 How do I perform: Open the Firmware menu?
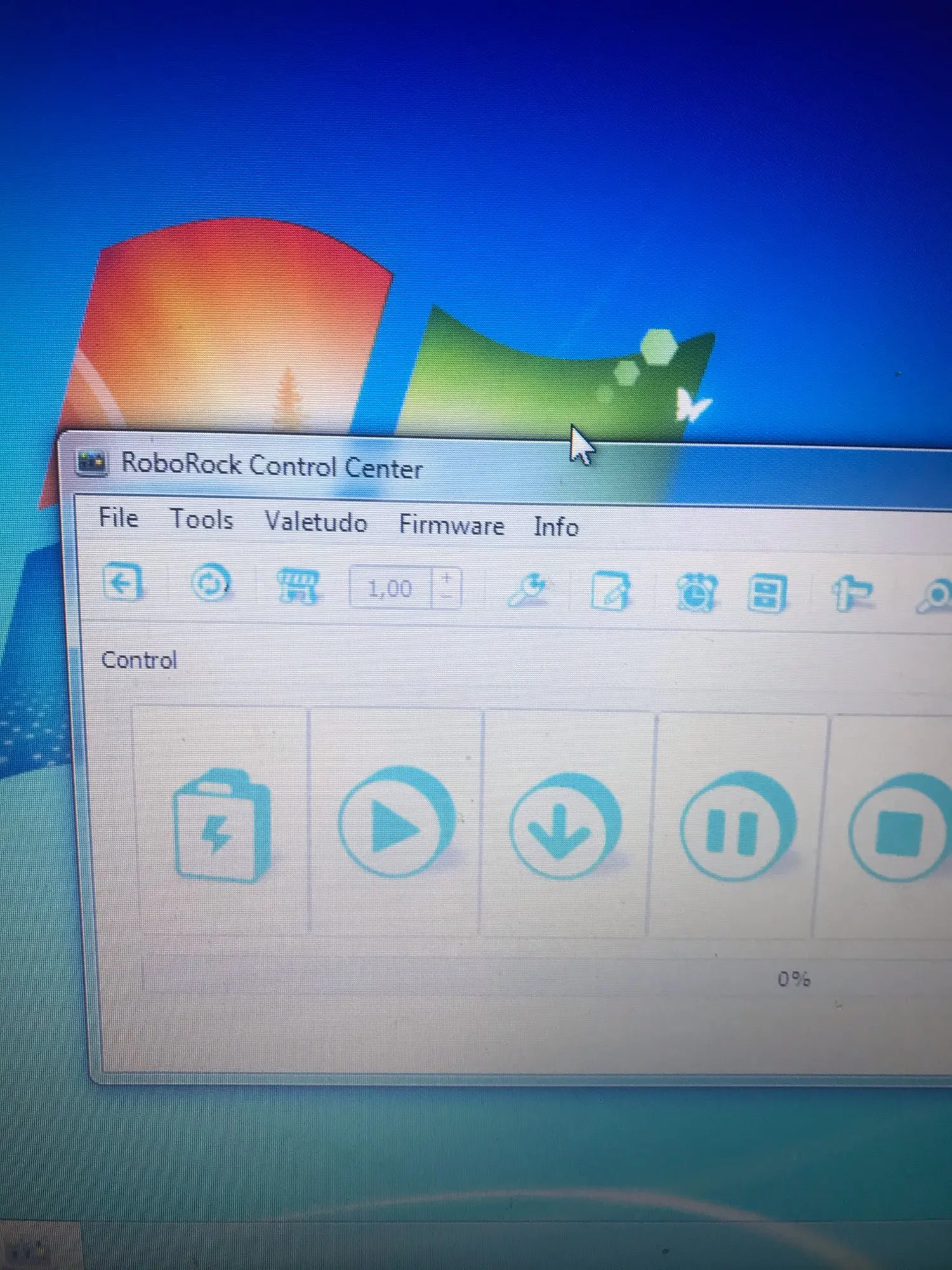pyautogui.click(x=451, y=525)
